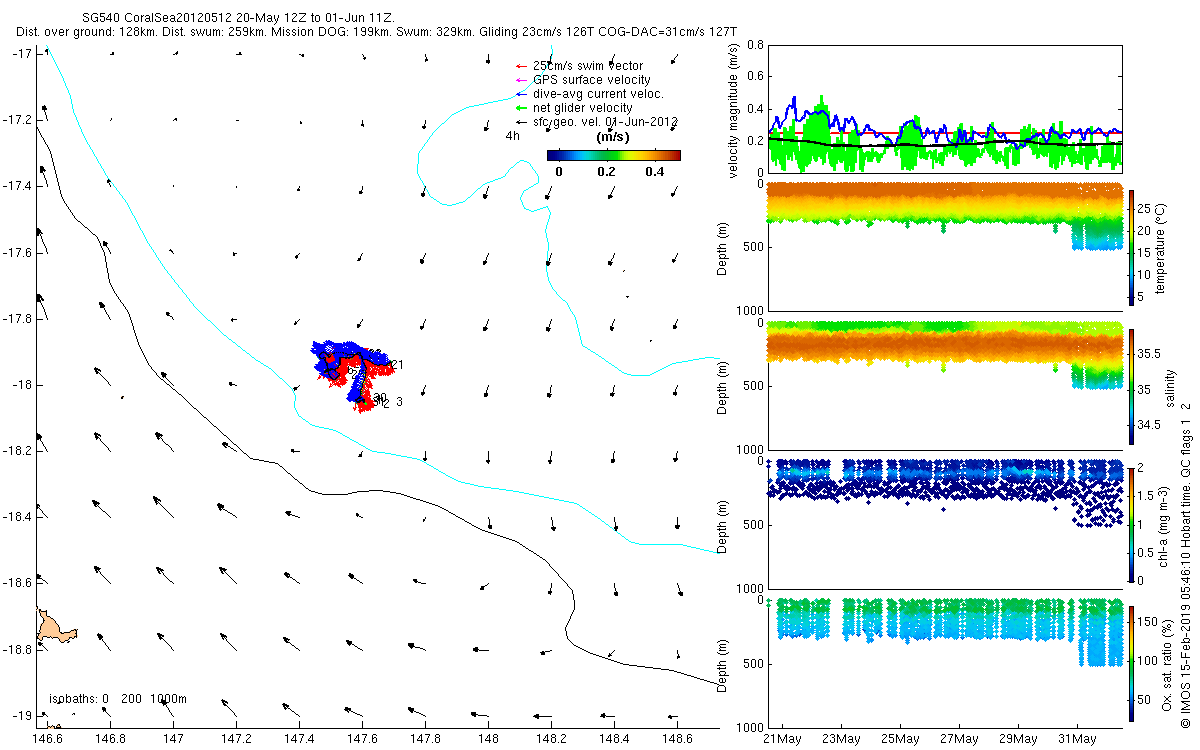Click the temperature depth-time plot panel
This screenshot has width=1200, height=750.
(x=944, y=246)
